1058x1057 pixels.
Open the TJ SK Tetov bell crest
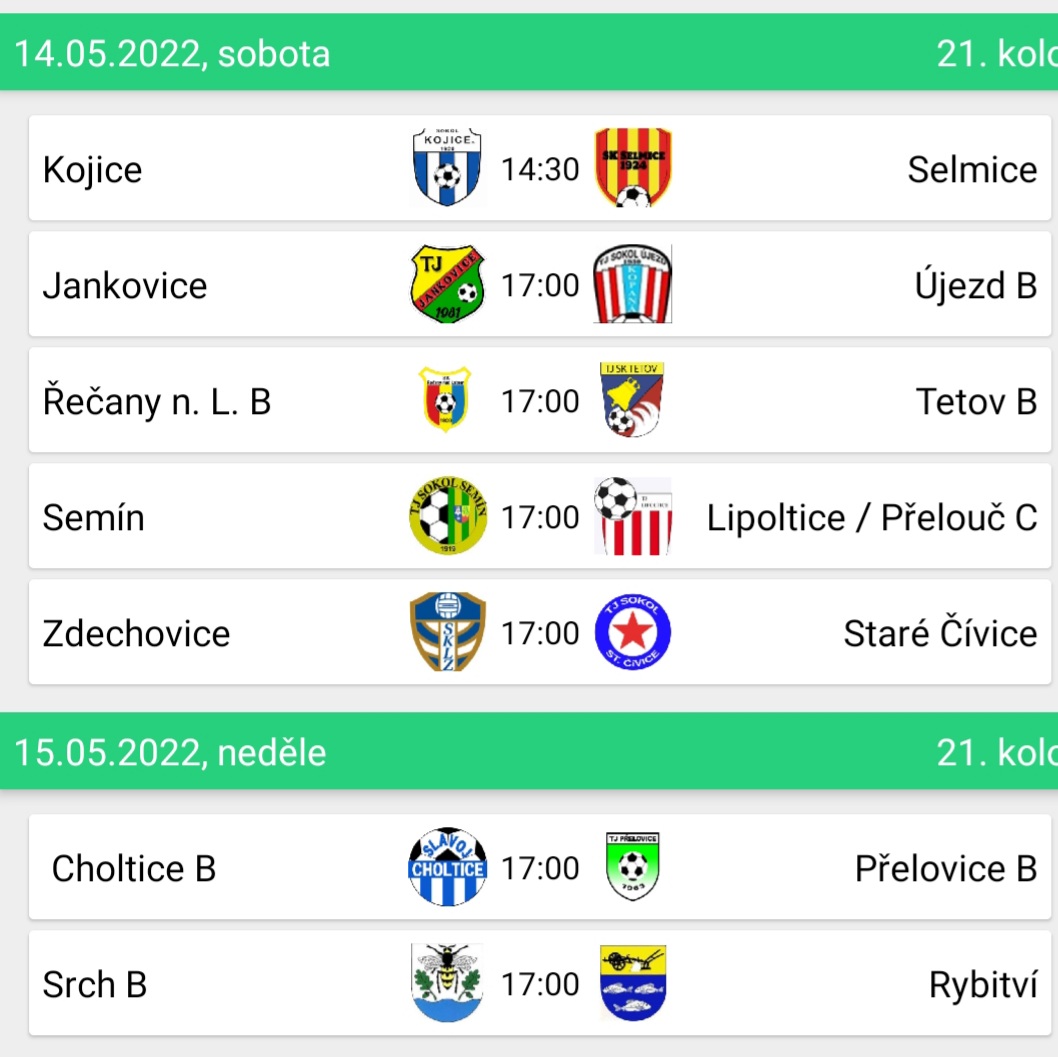(632, 399)
